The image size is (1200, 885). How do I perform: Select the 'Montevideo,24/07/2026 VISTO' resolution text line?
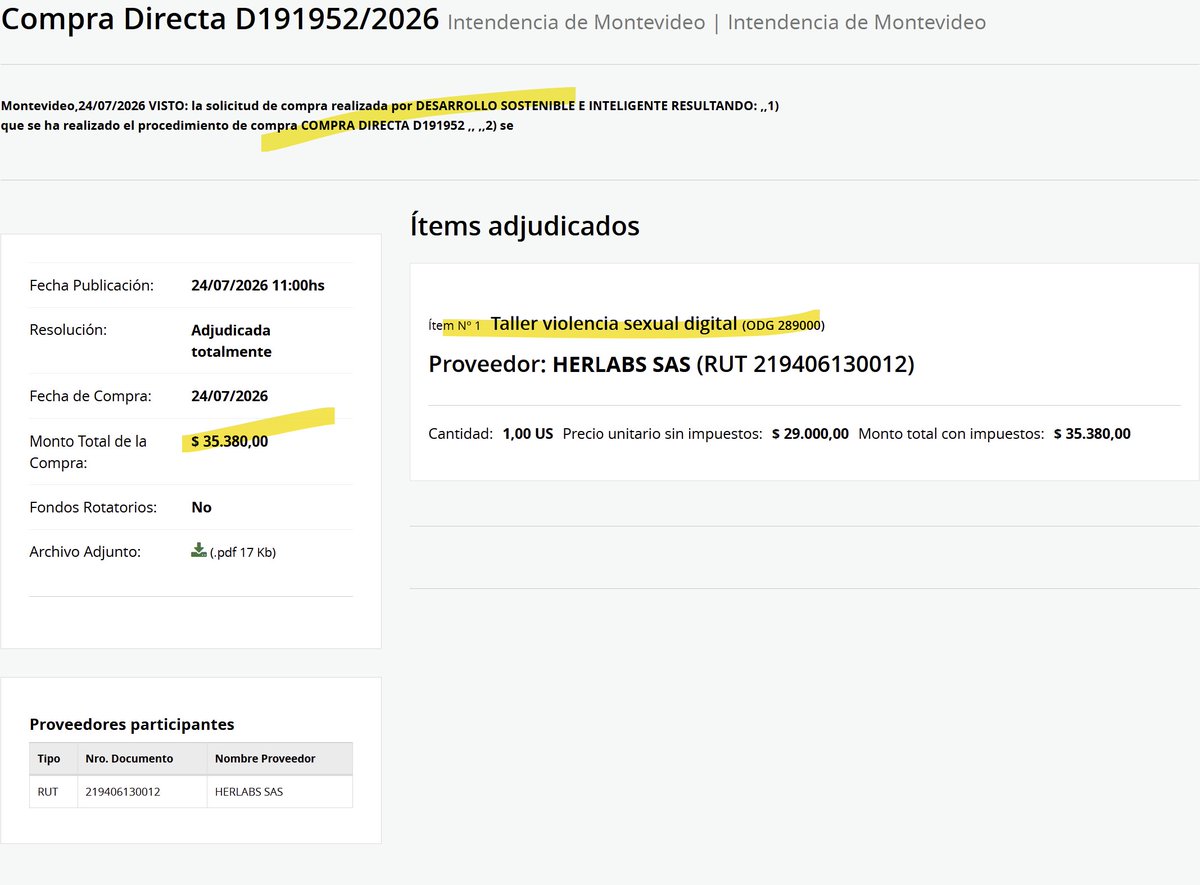pyautogui.click(x=390, y=105)
